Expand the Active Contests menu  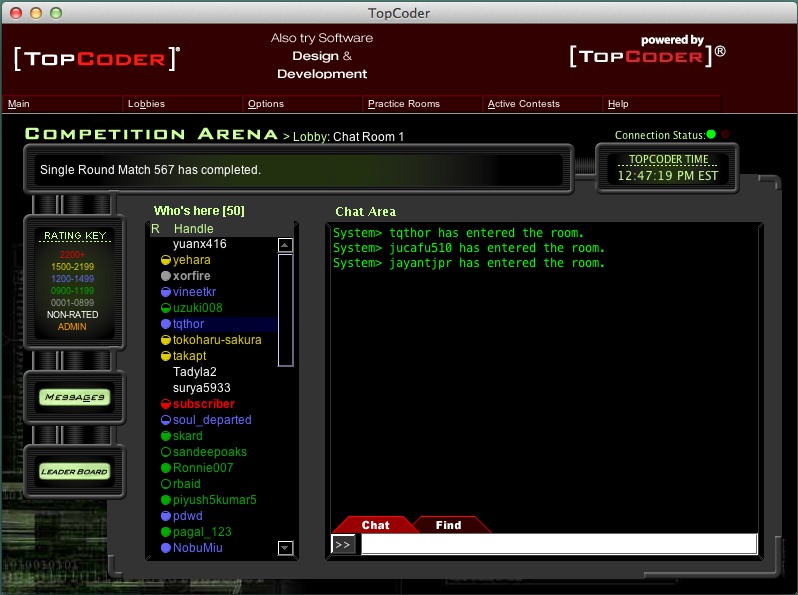(524, 104)
